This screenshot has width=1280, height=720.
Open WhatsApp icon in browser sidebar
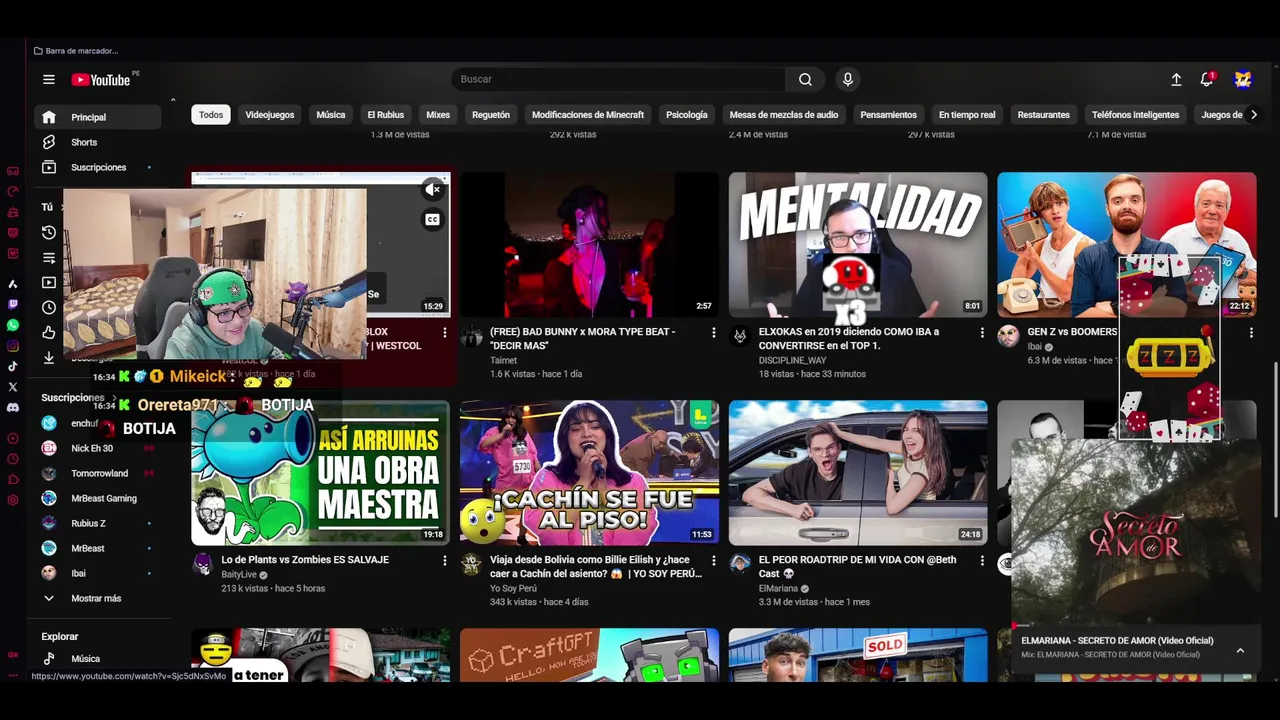12,325
